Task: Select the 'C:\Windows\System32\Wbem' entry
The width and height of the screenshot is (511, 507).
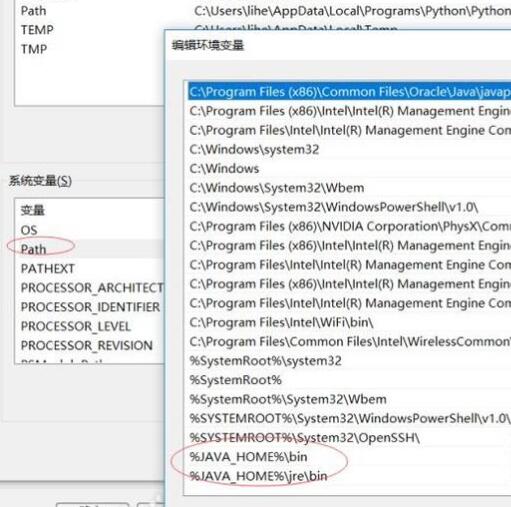Action: [349, 188]
